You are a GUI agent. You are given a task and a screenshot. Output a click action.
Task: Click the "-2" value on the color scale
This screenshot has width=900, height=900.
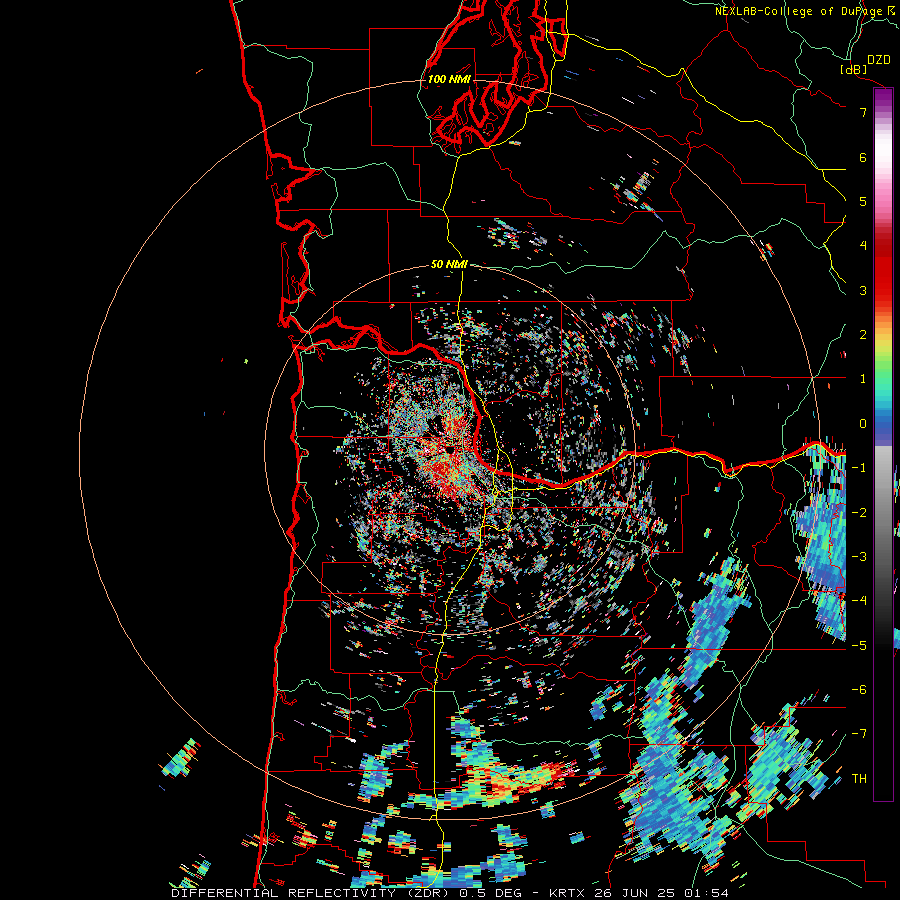click(859, 512)
